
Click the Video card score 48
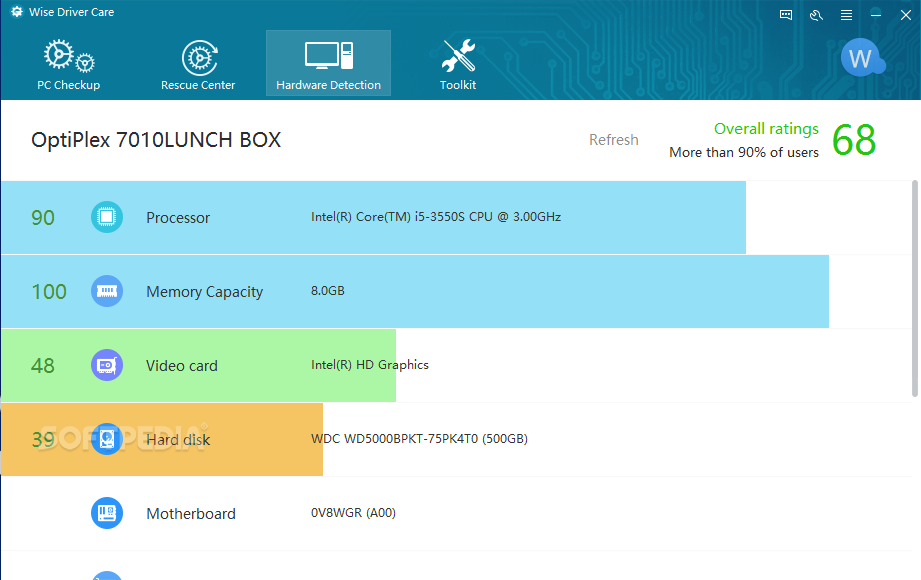(43, 366)
